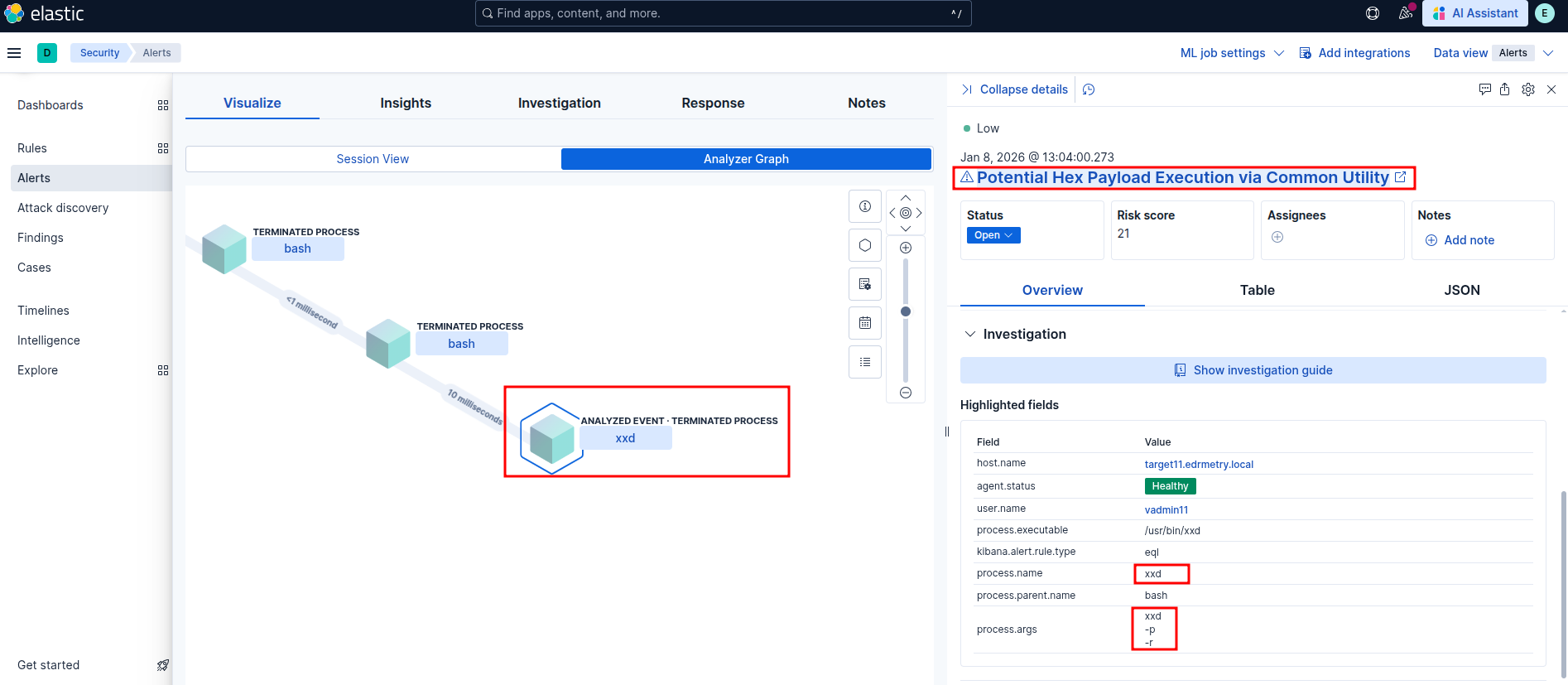
Task: Add an assignee with the plus icon
Action: tap(1277, 238)
